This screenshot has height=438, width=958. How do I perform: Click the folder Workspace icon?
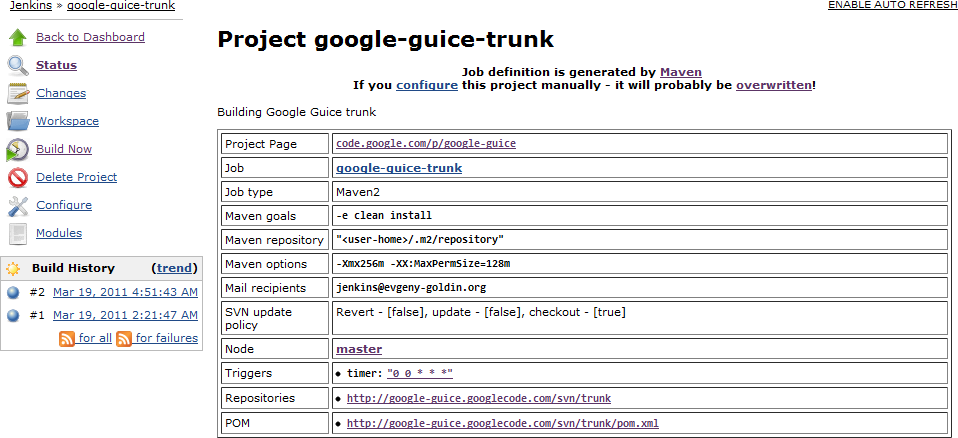pos(18,121)
